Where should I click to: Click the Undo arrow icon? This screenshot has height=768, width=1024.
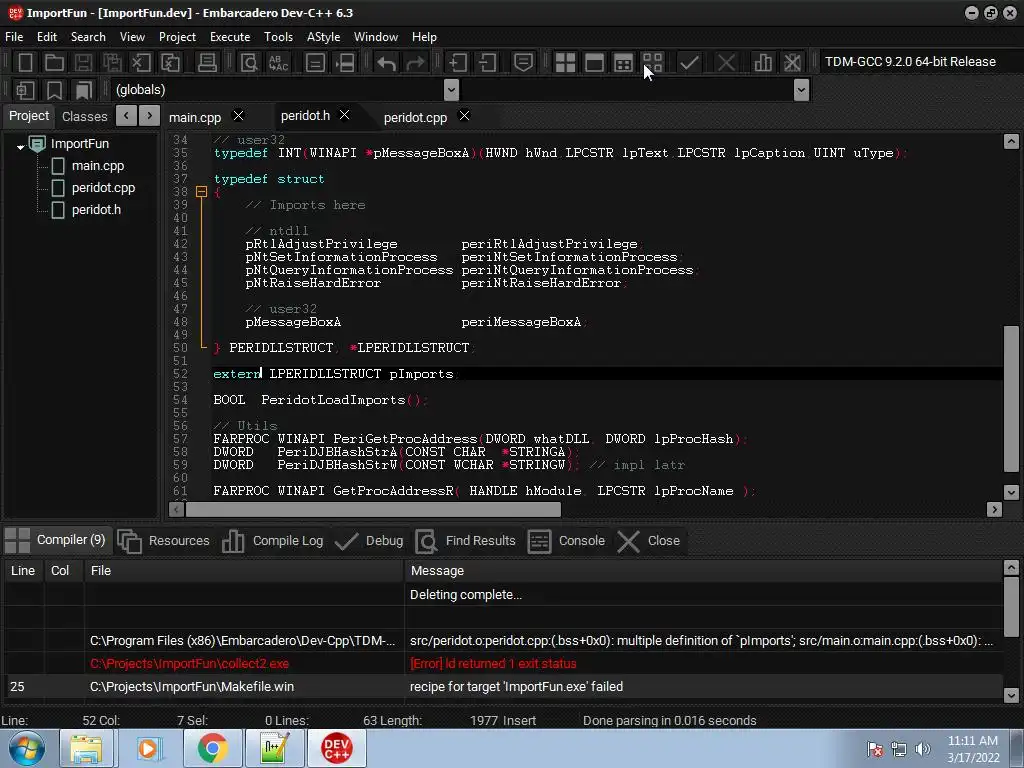387,62
